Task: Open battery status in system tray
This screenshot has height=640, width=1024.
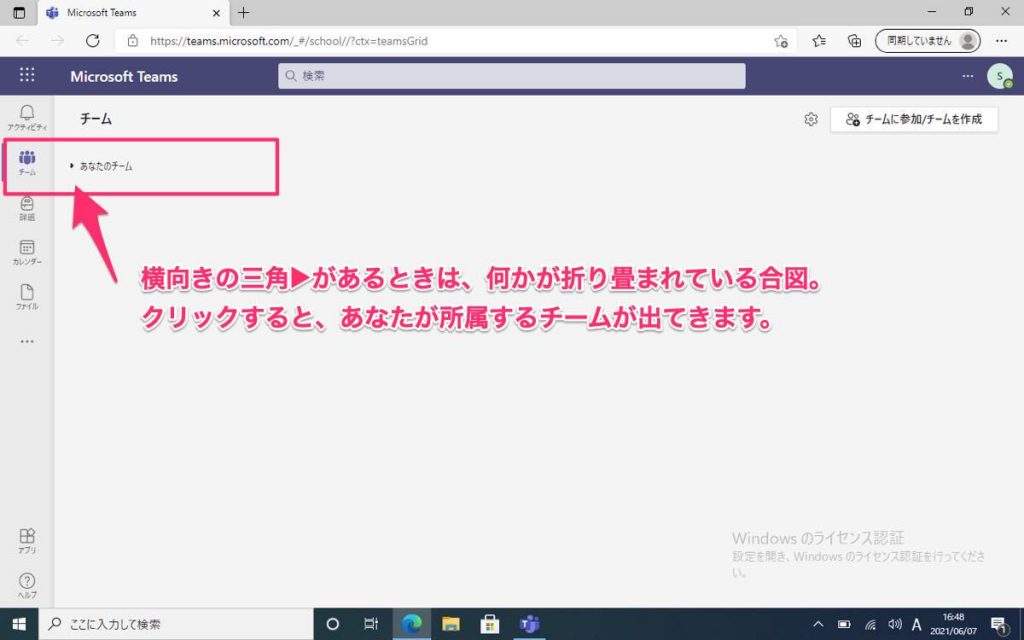Action: 844,624
